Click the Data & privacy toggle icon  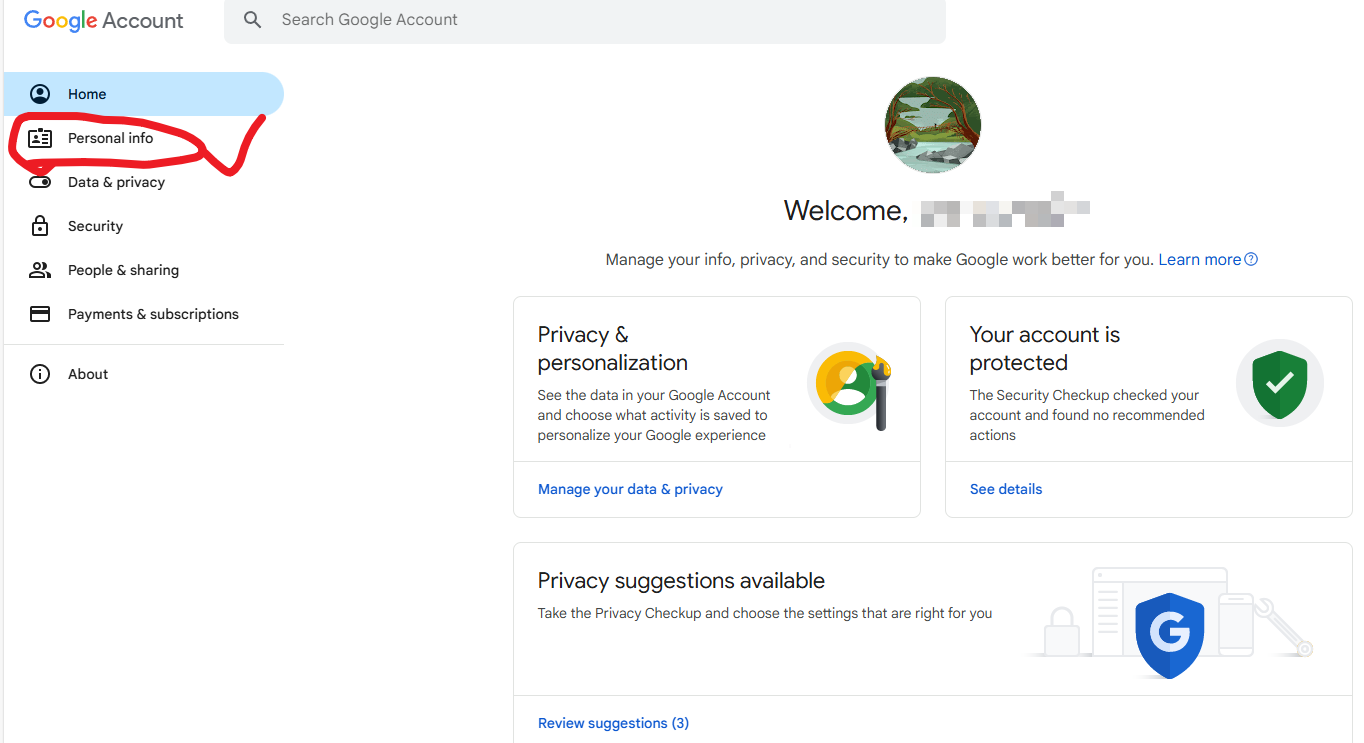(40, 182)
